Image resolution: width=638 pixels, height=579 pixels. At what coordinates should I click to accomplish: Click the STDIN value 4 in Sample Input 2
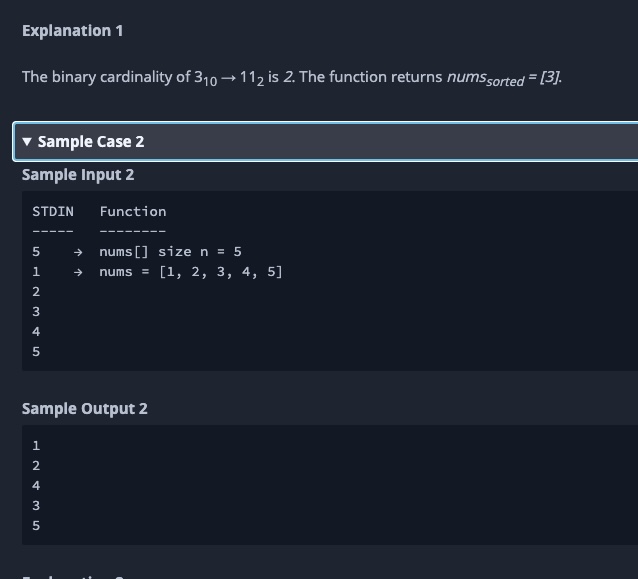[x=36, y=332]
